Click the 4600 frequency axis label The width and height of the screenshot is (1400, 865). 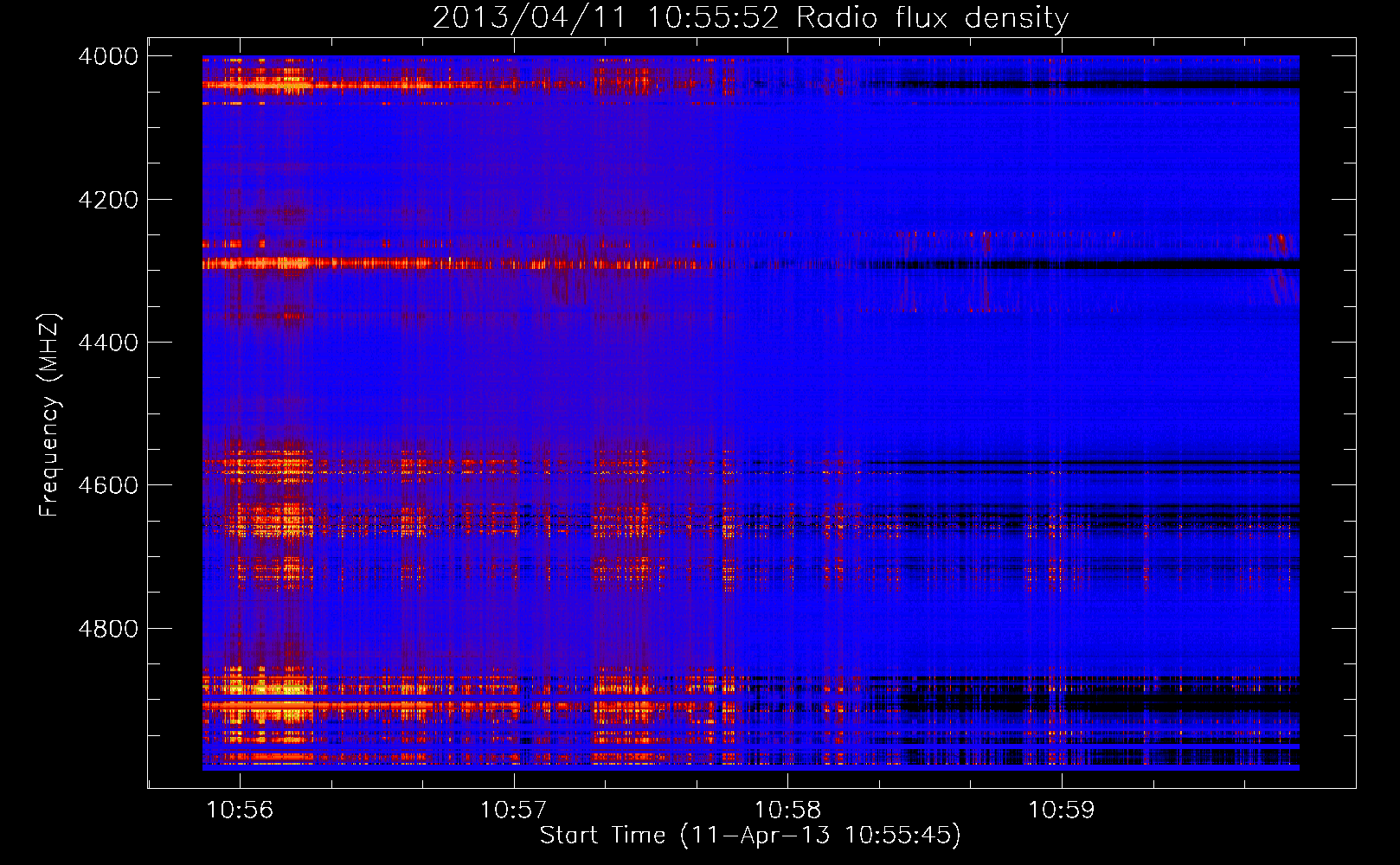pos(108,485)
